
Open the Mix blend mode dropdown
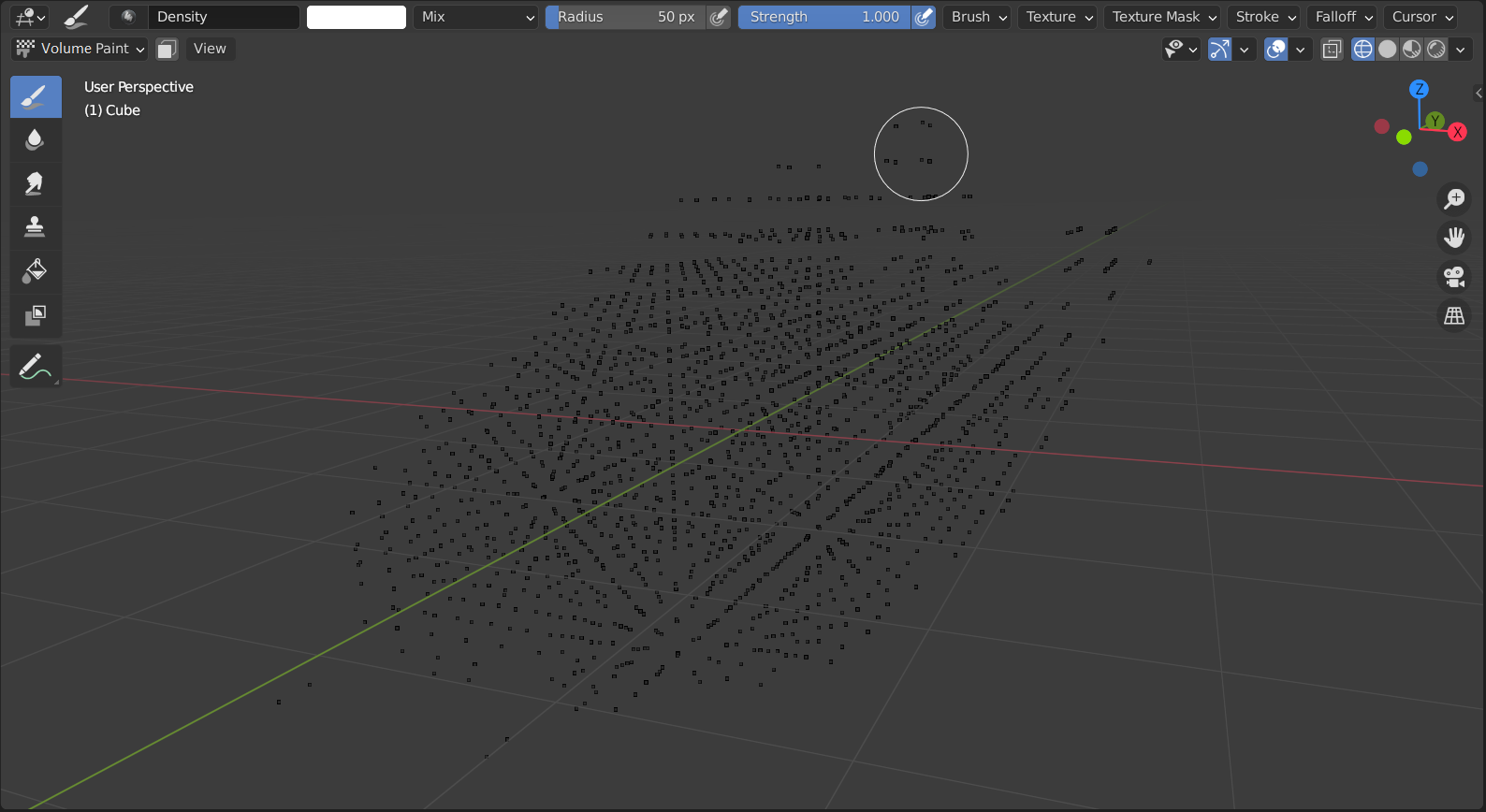(476, 17)
